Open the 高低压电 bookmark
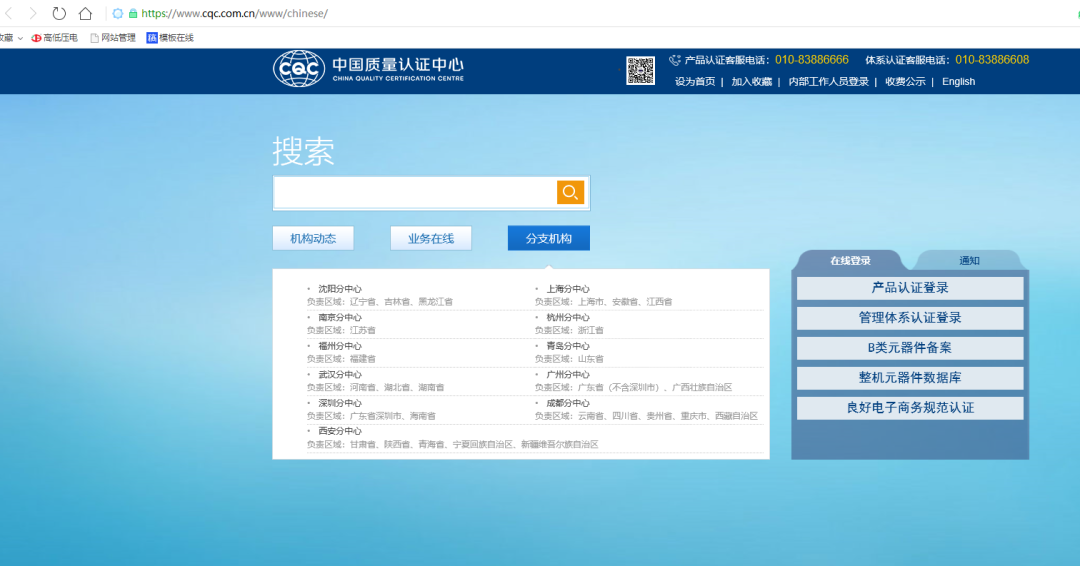Screen dimensions: 1080x566 [x=54, y=38]
